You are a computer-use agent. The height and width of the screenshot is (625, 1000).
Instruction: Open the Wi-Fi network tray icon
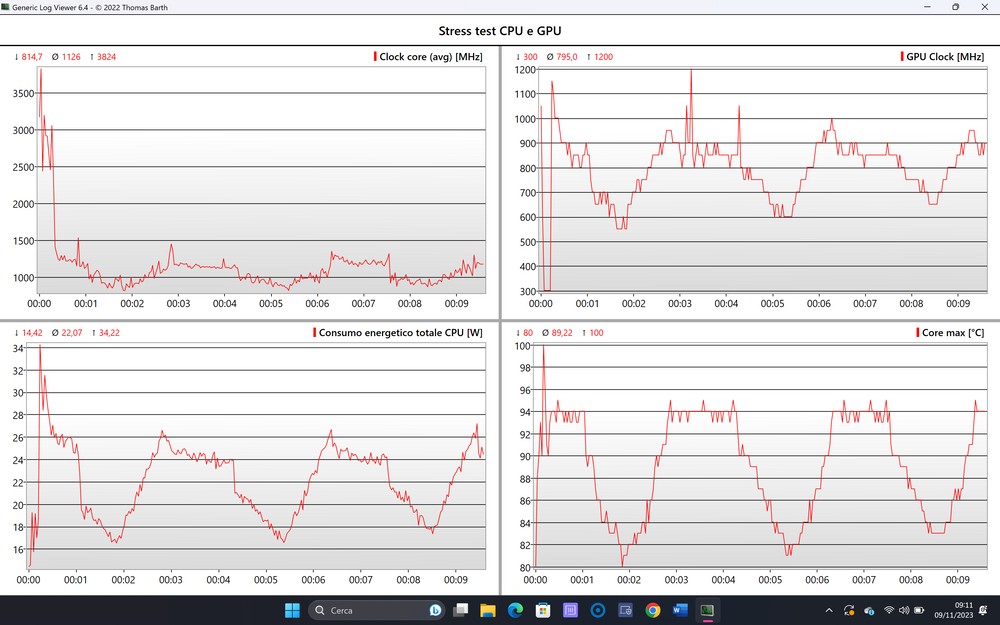click(888, 610)
